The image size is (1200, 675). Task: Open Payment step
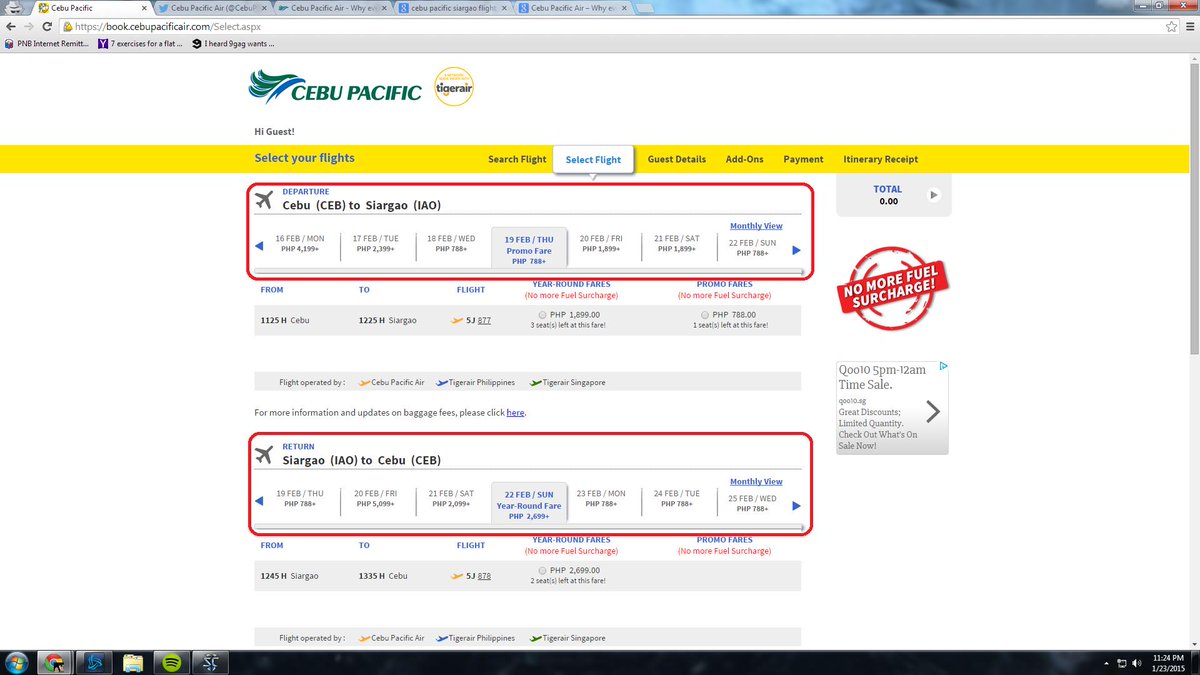coord(803,159)
